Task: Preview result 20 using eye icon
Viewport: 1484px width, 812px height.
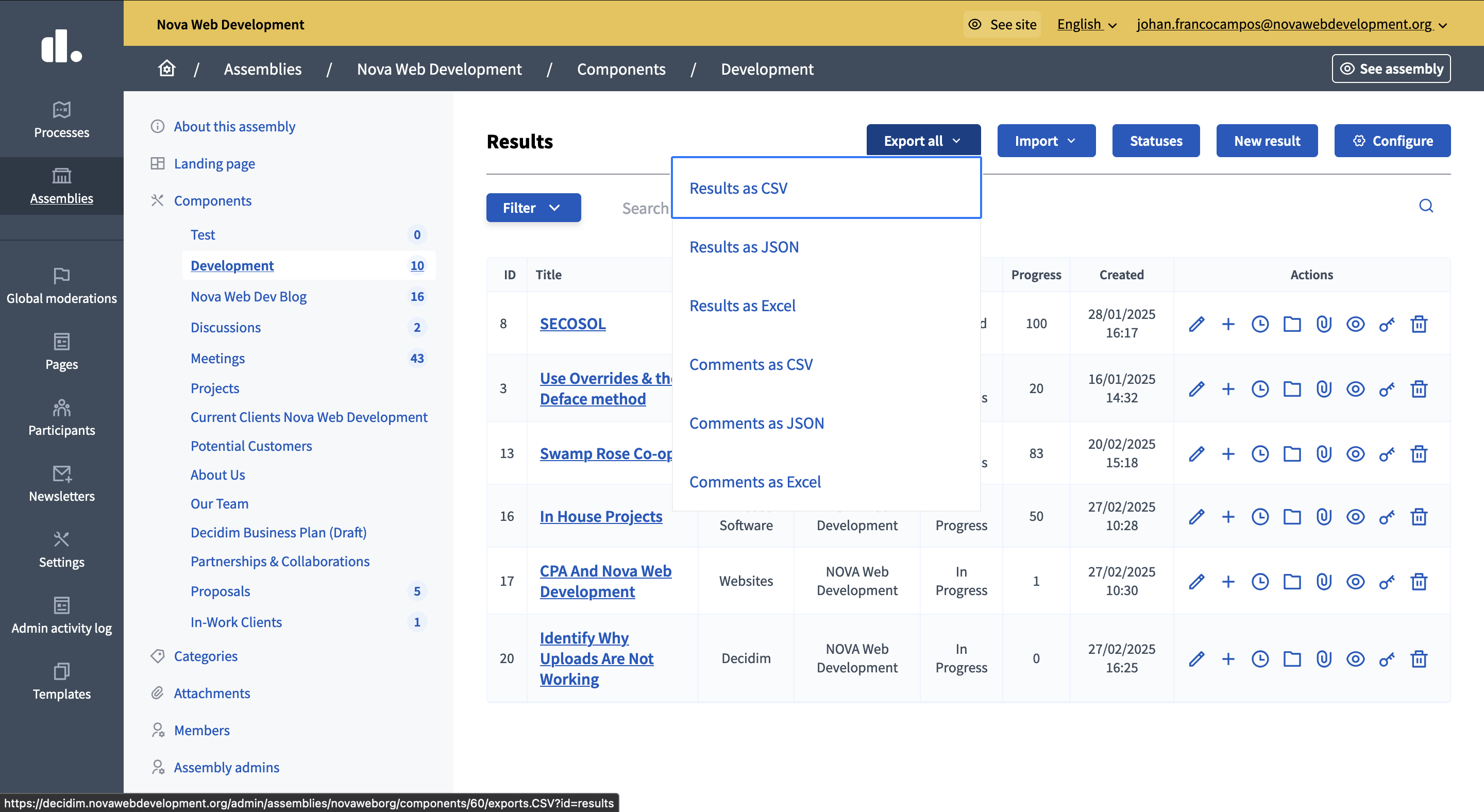Action: pos(1355,658)
